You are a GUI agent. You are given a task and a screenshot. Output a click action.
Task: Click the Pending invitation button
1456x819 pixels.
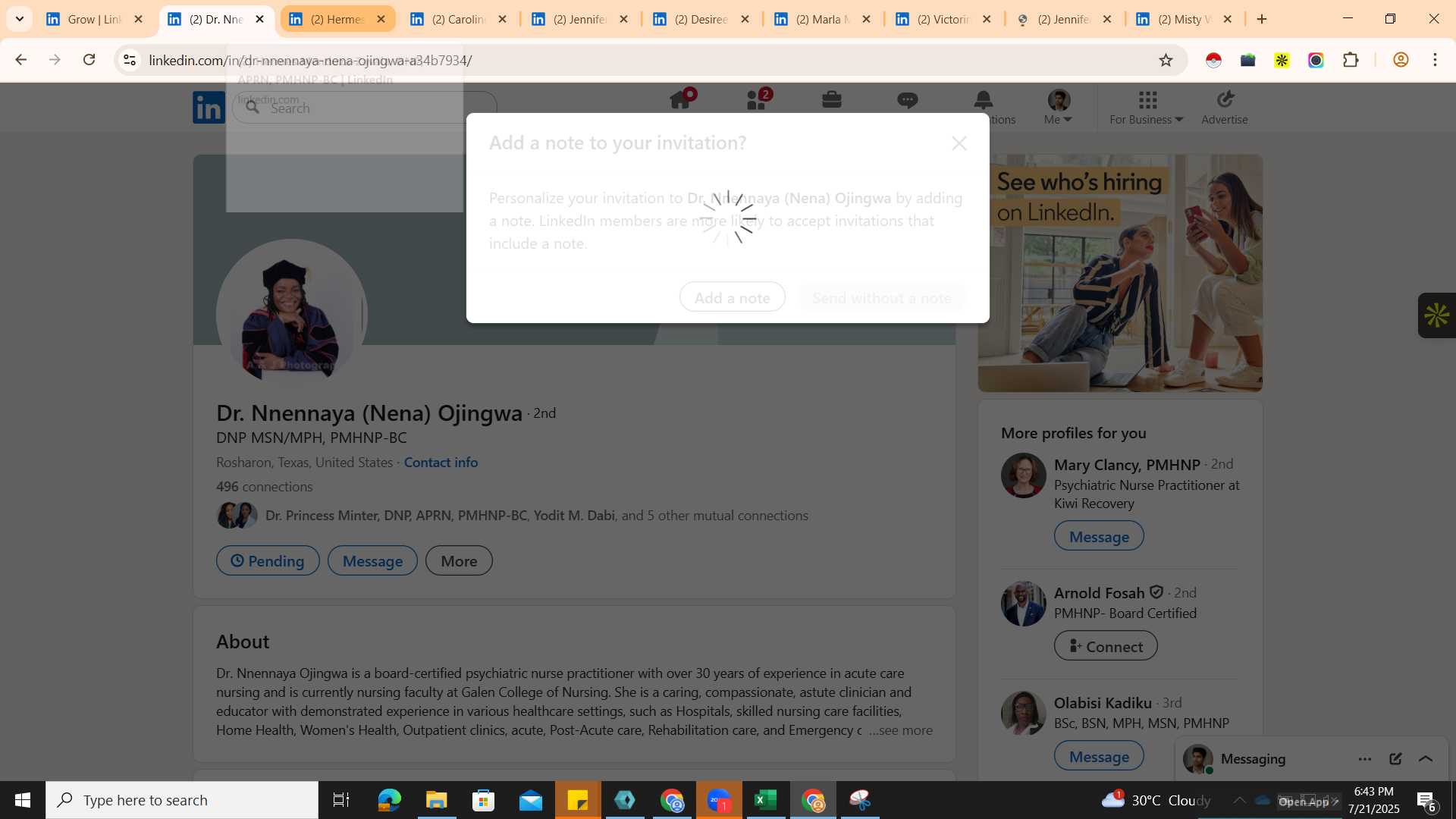[268, 561]
